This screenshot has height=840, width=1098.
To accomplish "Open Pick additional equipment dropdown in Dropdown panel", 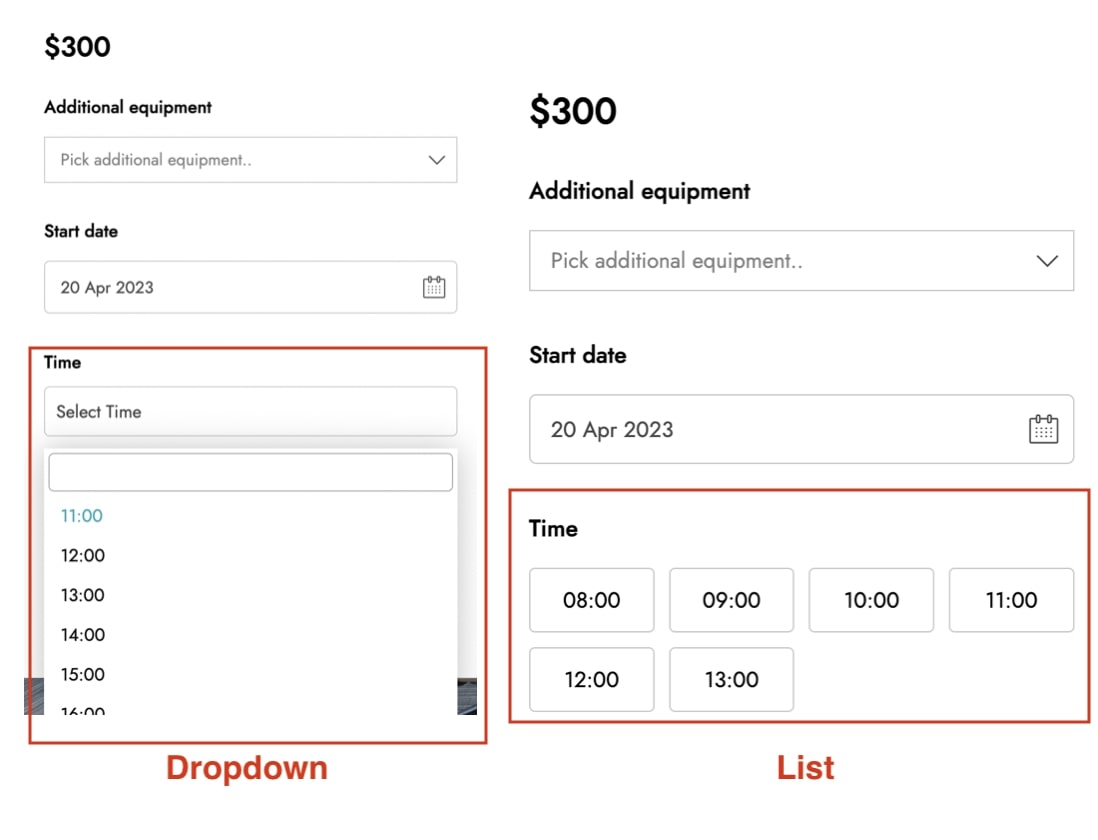I will click(251, 160).
